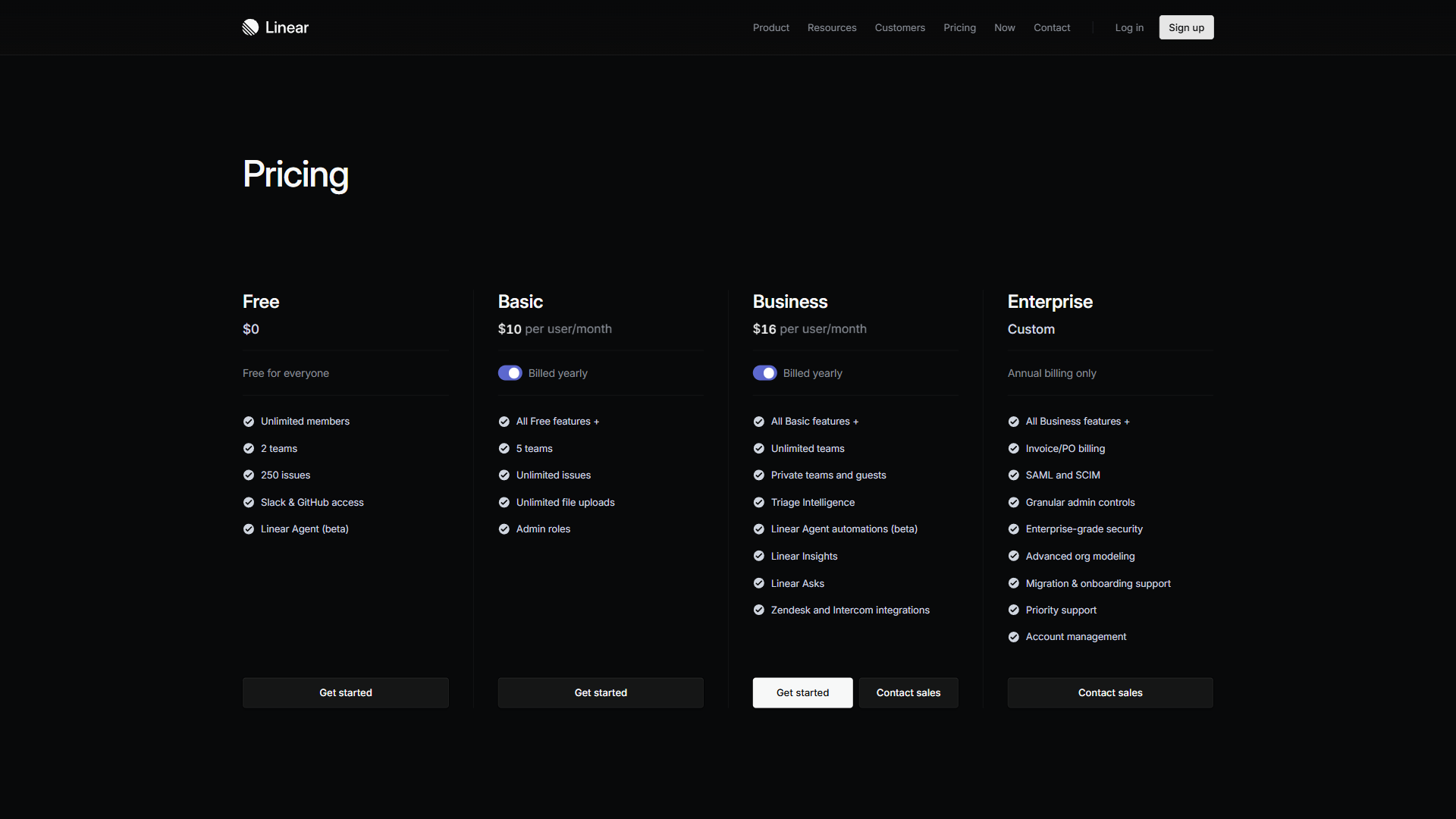The image size is (1456, 819).
Task: Click checkmark icon beside Unlimited file uploads
Action: (x=504, y=503)
